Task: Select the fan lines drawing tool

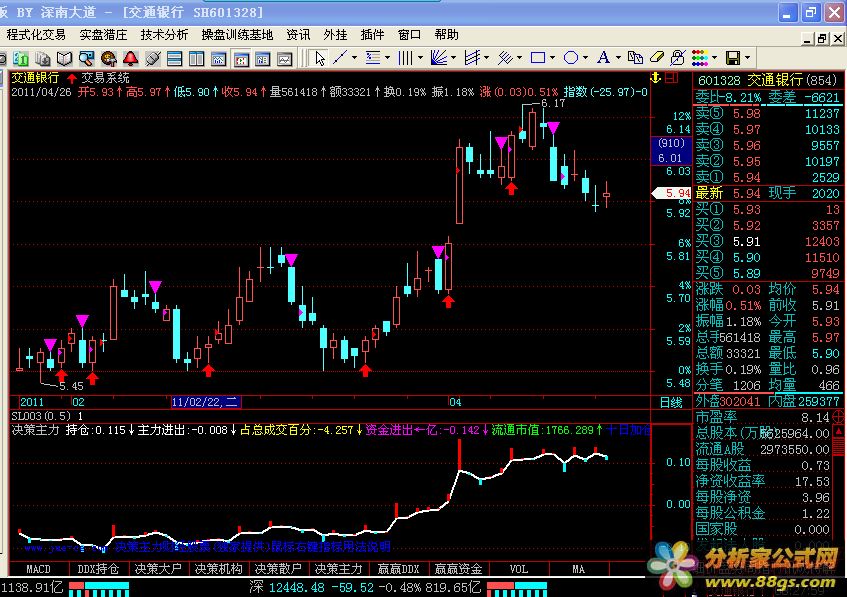Action: [439, 58]
